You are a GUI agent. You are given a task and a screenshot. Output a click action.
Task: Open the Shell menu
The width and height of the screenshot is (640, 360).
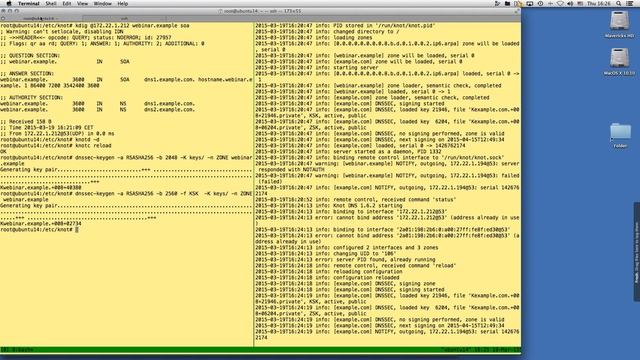(x=51, y=3)
